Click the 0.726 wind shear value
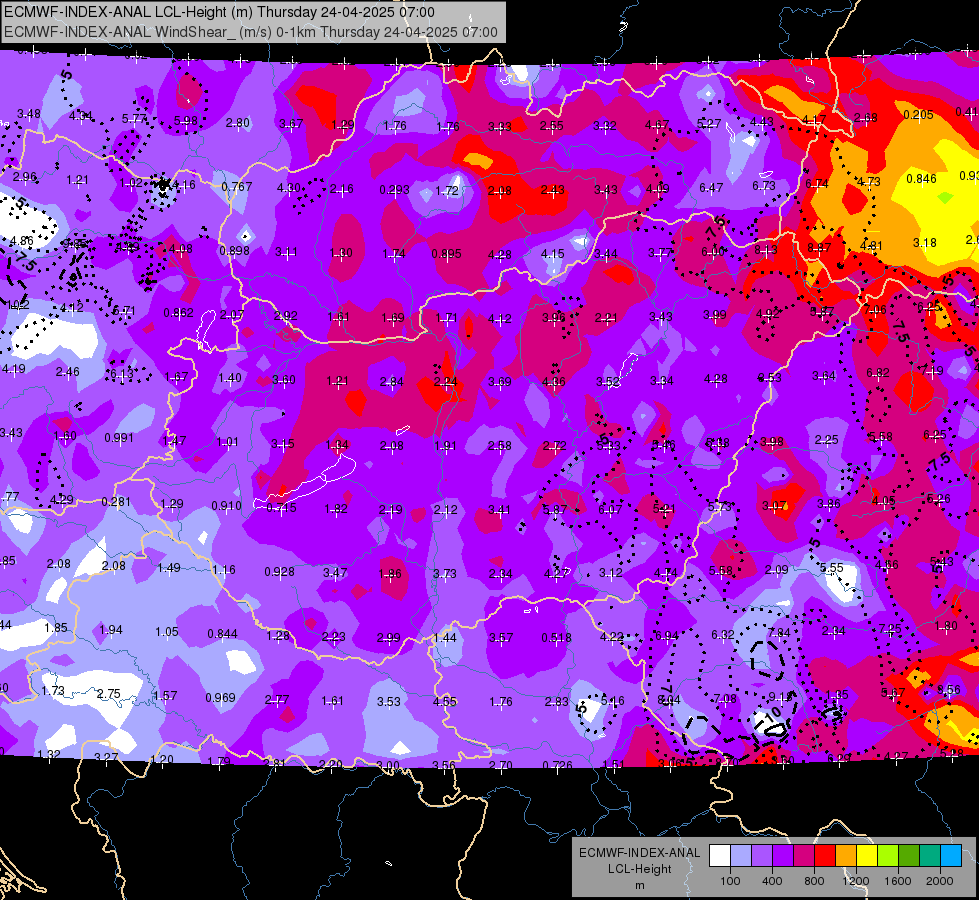979x900 pixels. click(558, 765)
